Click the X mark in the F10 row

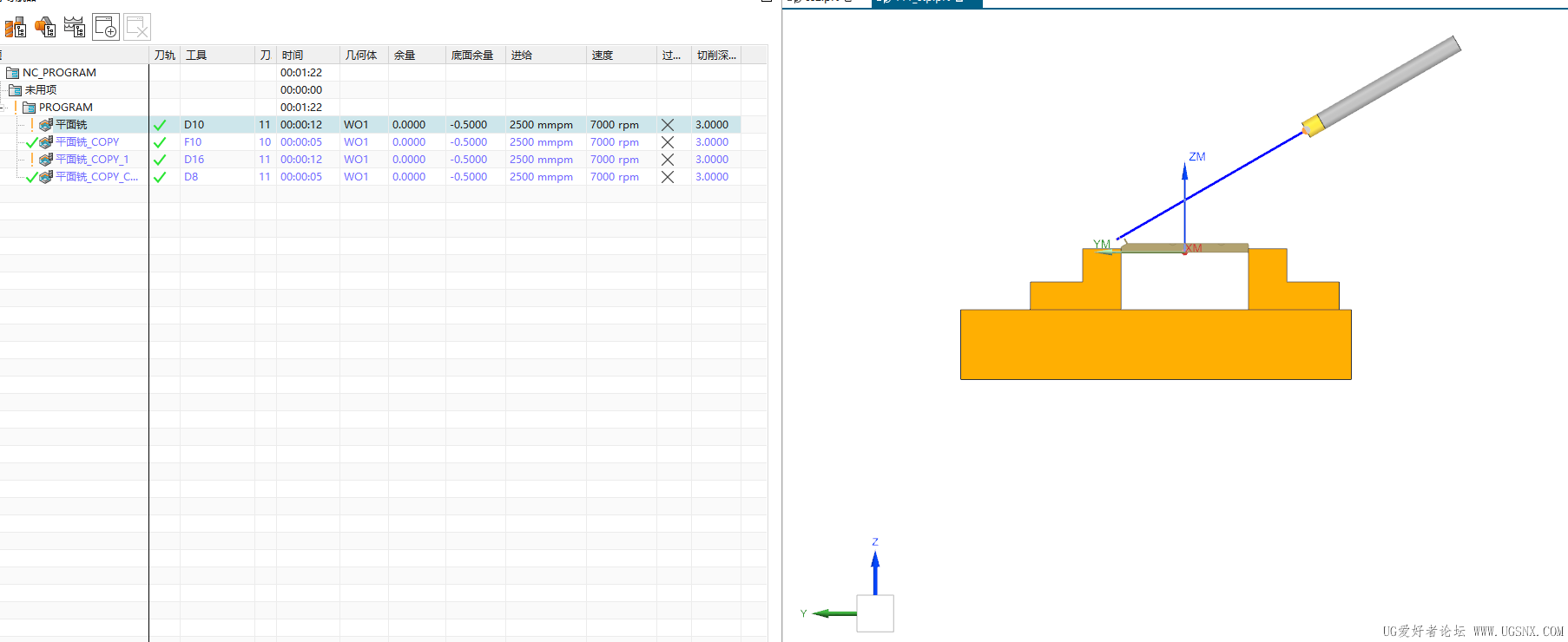tap(668, 142)
